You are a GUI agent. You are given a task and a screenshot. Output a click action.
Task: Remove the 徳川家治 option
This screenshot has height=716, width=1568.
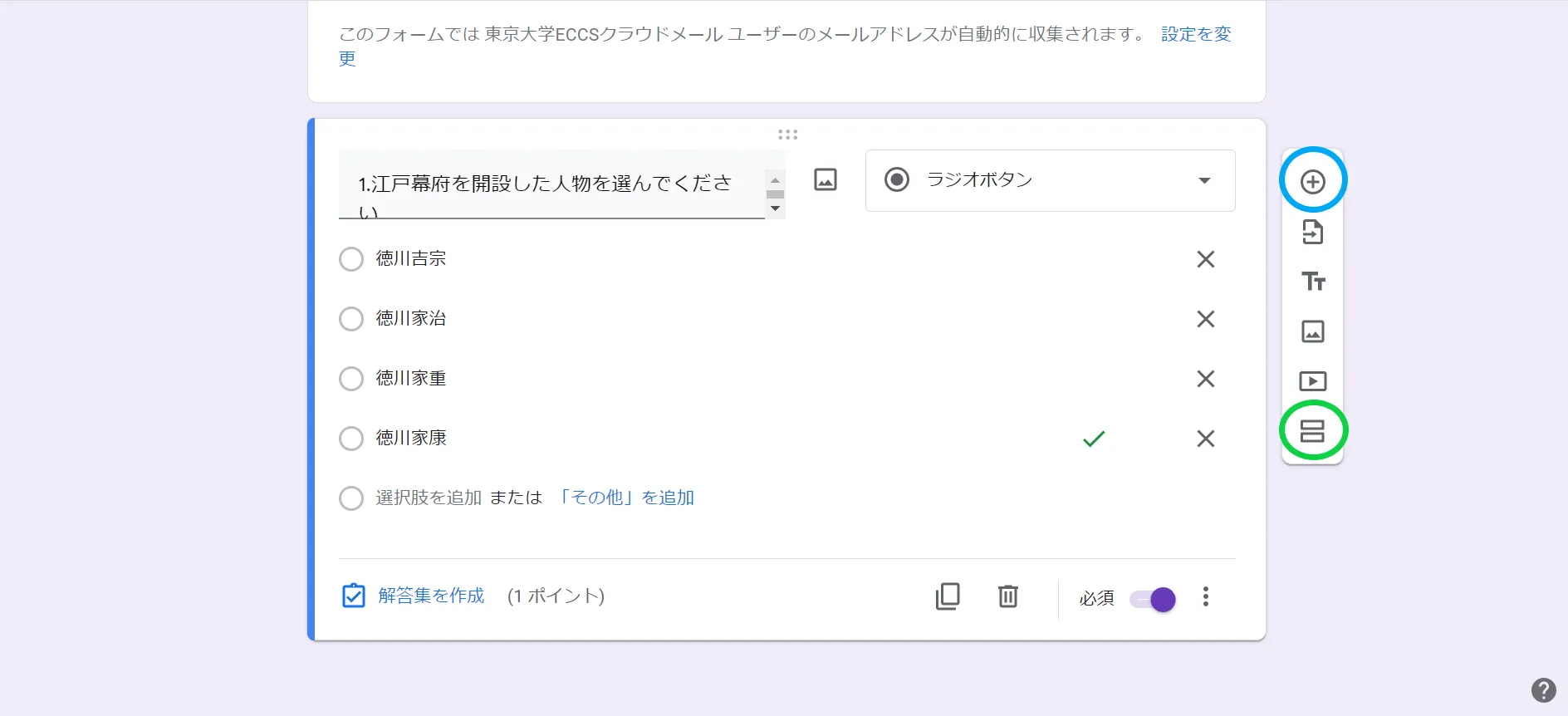[1205, 319]
